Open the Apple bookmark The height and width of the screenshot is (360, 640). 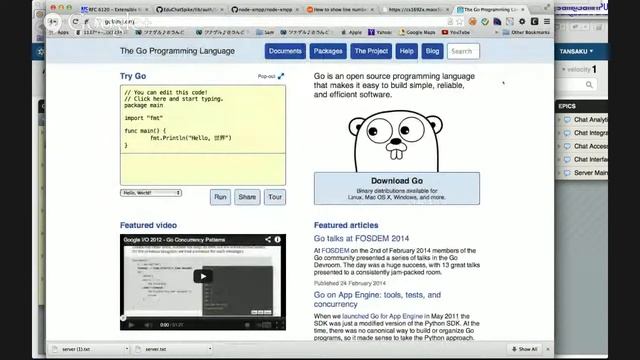click(x=351, y=32)
